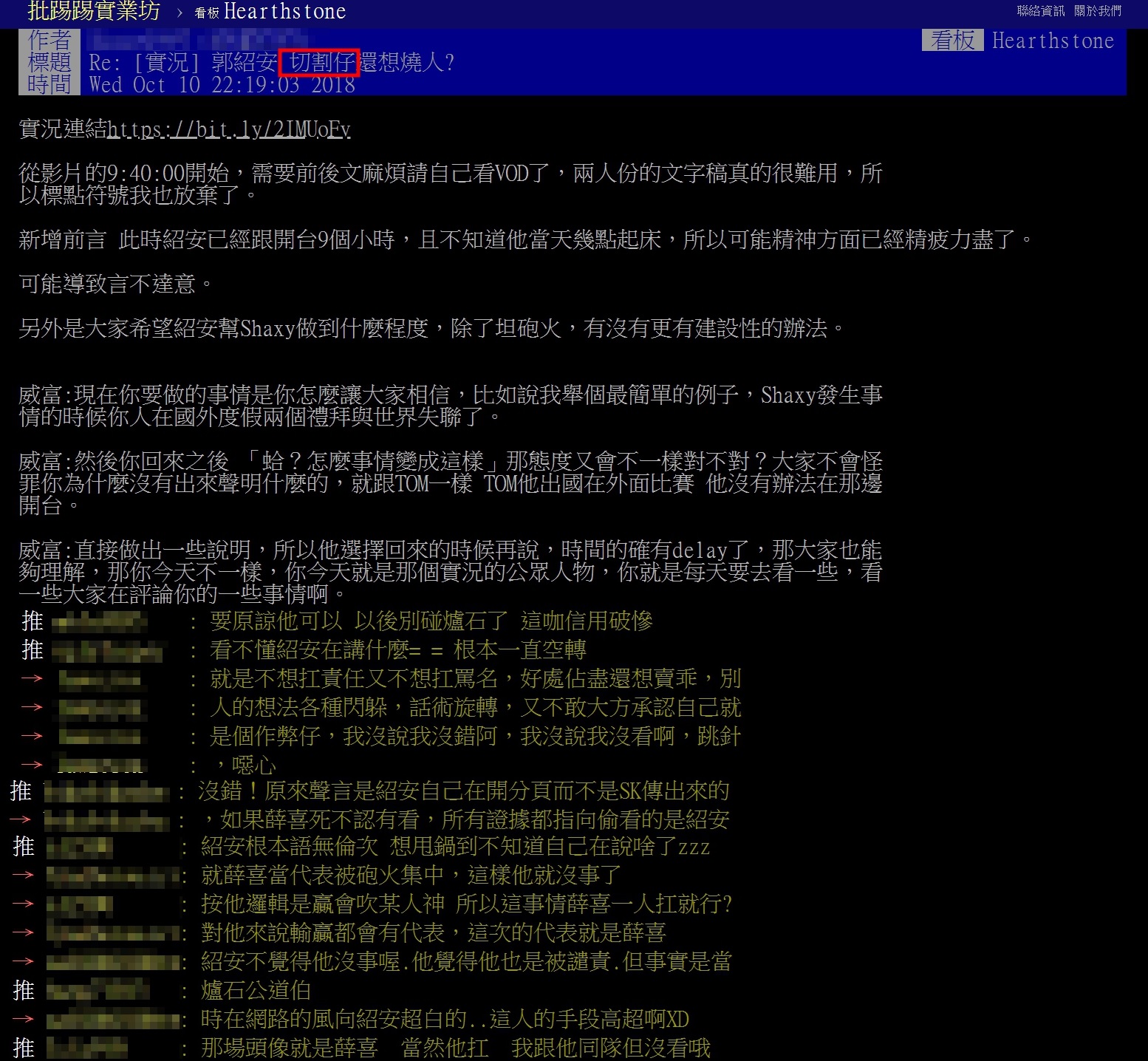Viewport: 1148px width, 1061px height.
Task: Click the 時間 label
Action: pos(49,84)
